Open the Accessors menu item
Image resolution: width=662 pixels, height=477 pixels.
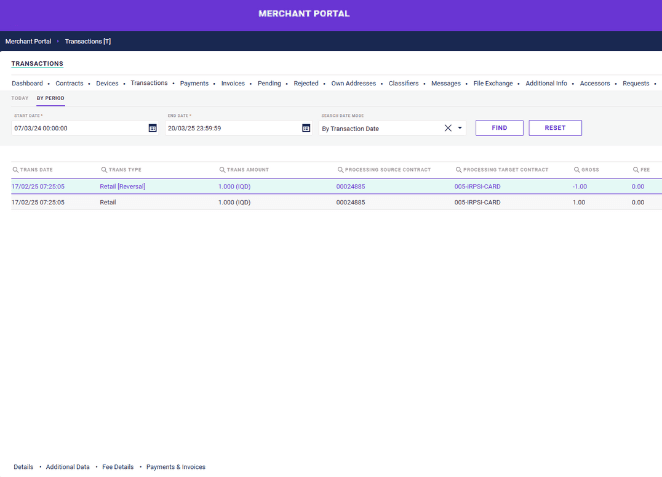595,83
